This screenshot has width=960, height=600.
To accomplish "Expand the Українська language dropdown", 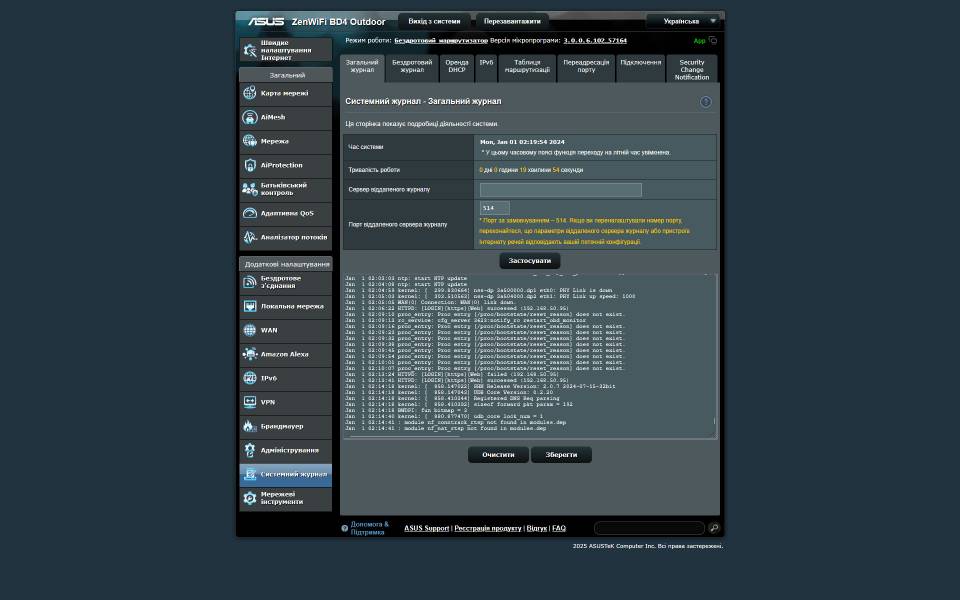I will coord(683,21).
